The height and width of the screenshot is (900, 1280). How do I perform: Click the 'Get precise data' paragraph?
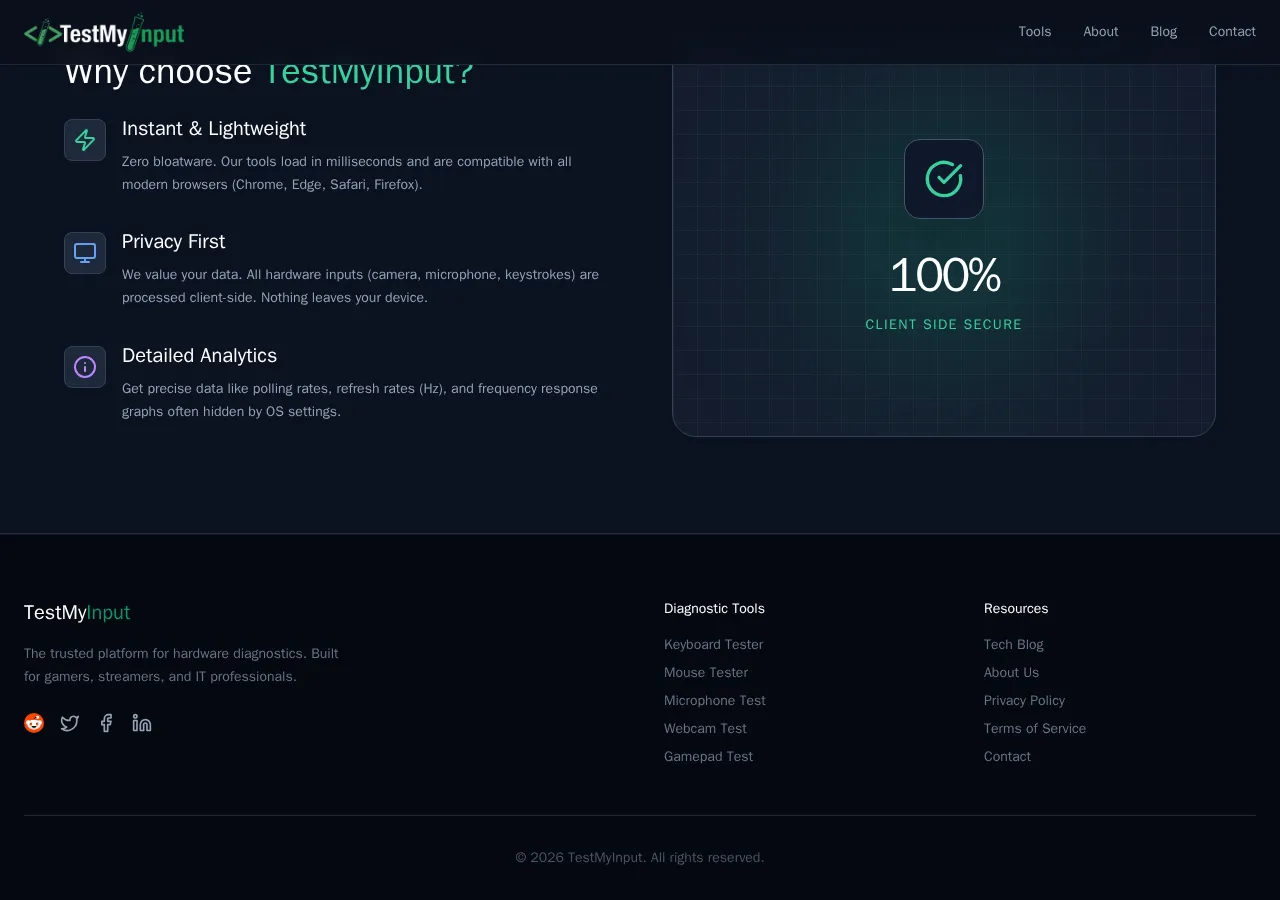[360, 400]
